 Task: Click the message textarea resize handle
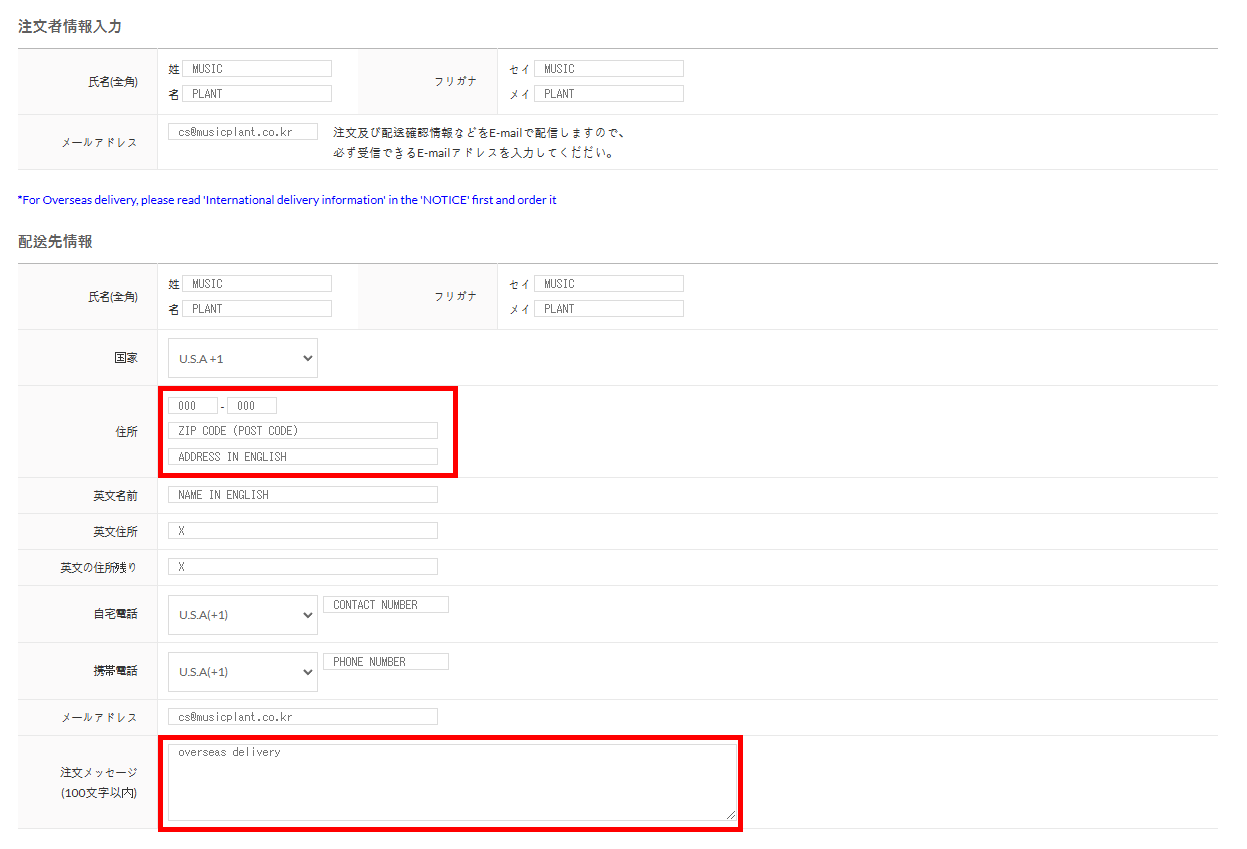[731, 815]
